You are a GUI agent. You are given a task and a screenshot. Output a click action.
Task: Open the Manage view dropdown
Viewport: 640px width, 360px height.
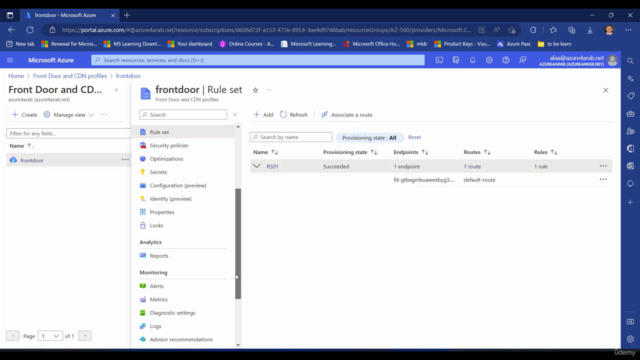click(x=69, y=115)
